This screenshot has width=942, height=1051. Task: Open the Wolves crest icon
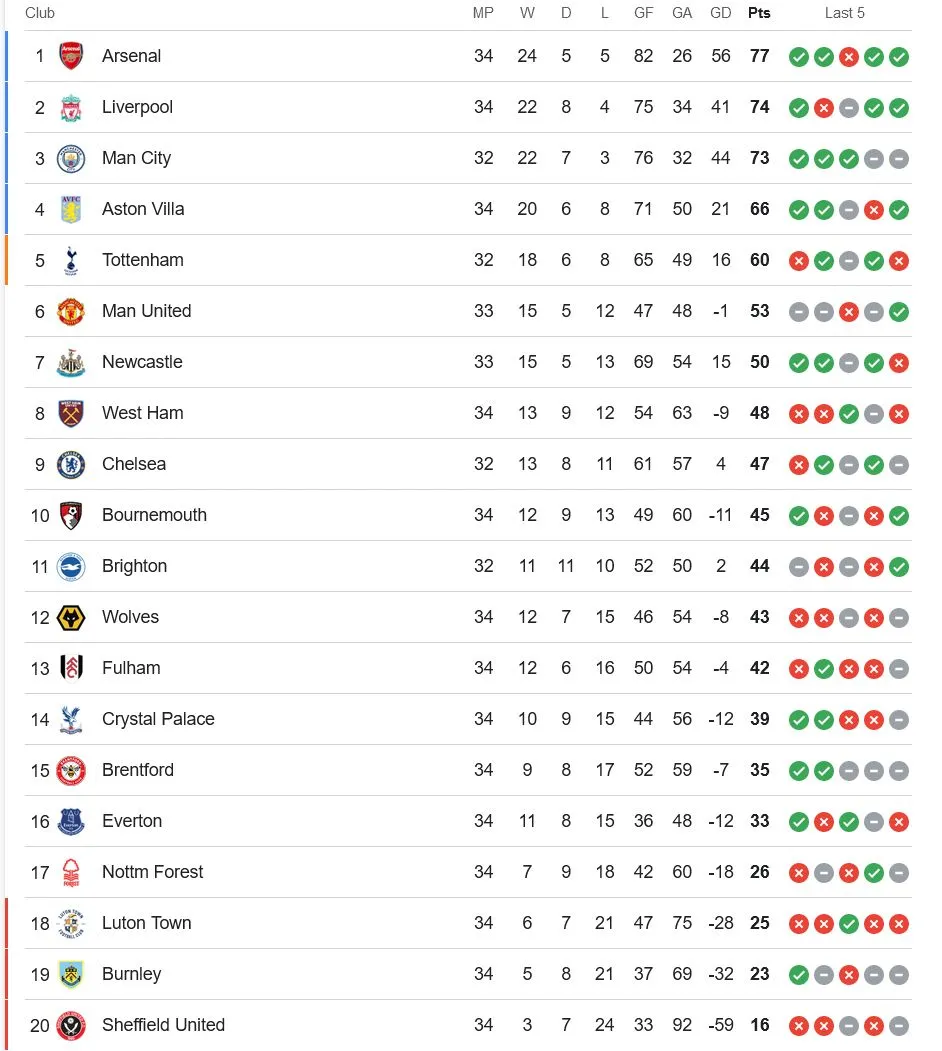[x=71, y=617]
